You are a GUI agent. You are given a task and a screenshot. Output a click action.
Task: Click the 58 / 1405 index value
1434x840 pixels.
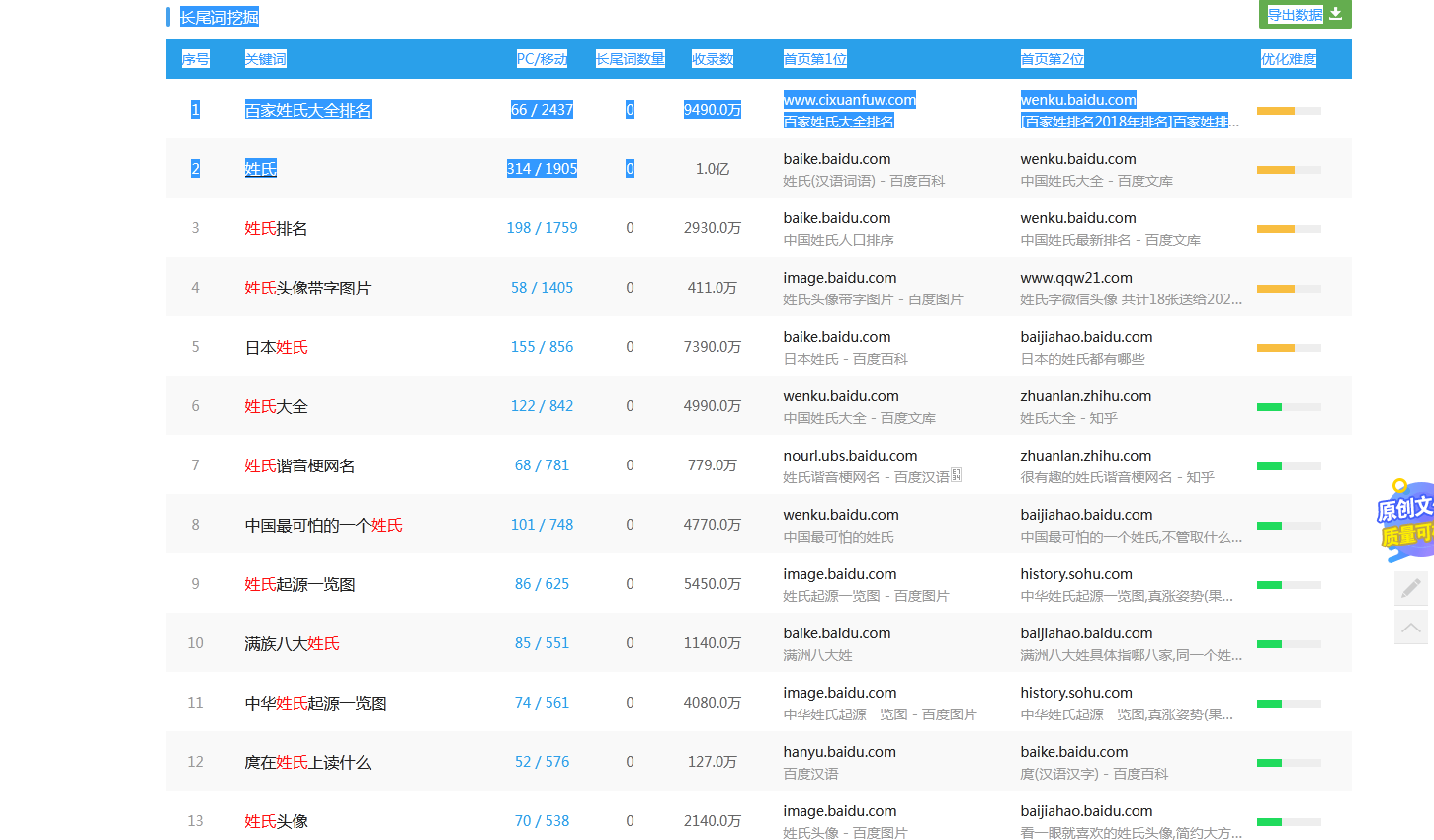(x=542, y=288)
